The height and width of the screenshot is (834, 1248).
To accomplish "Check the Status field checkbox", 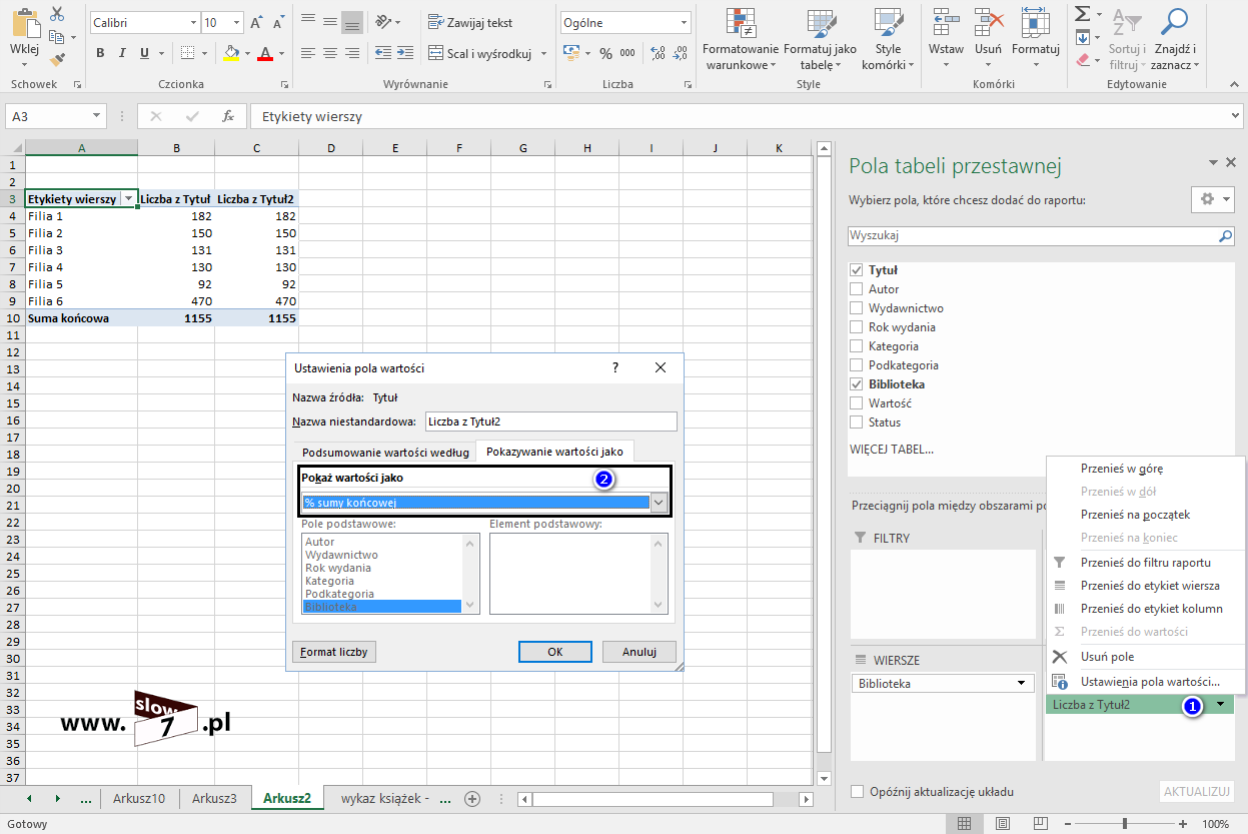I will tap(856, 422).
